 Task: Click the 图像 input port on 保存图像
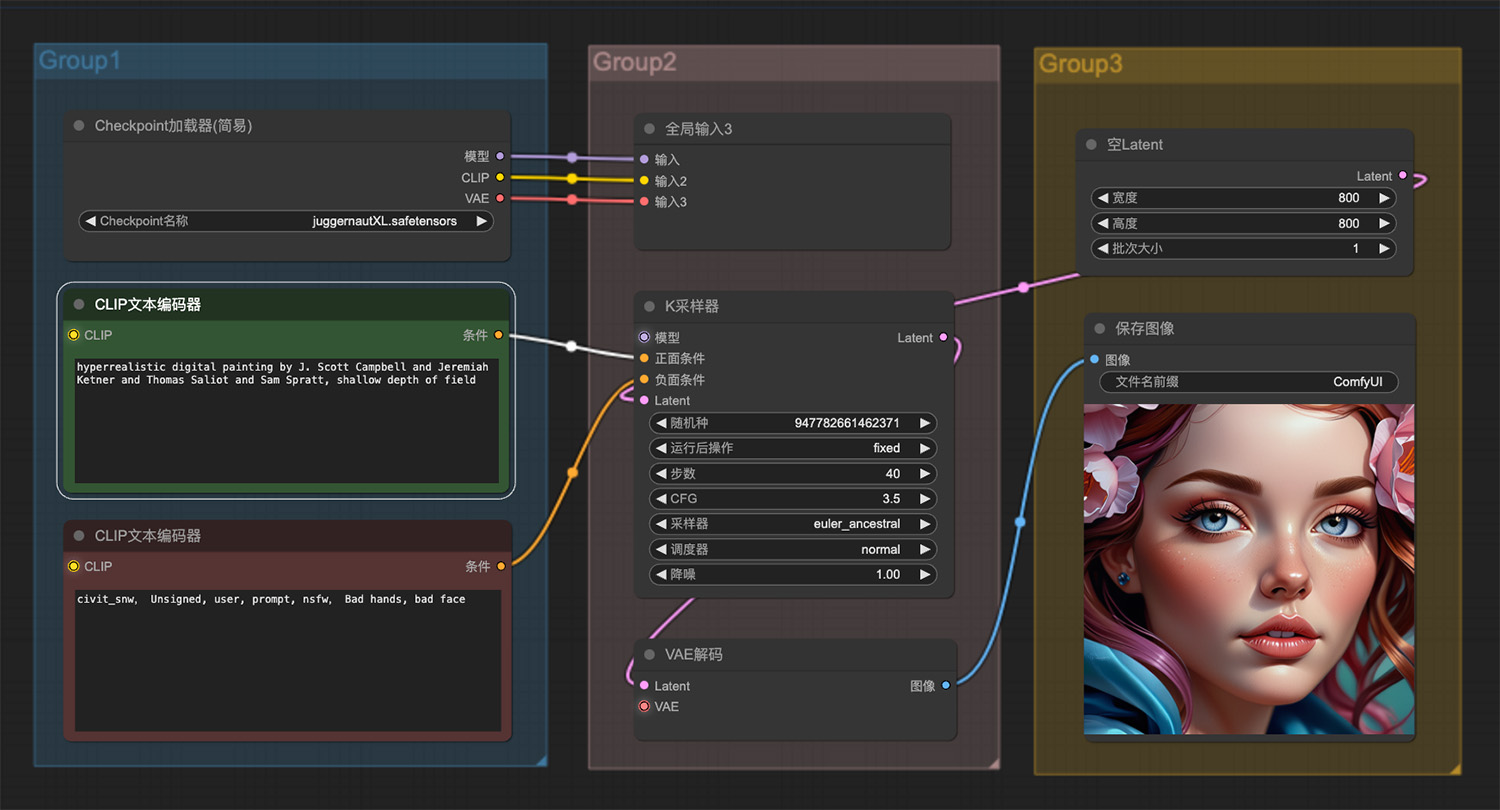(x=1094, y=359)
